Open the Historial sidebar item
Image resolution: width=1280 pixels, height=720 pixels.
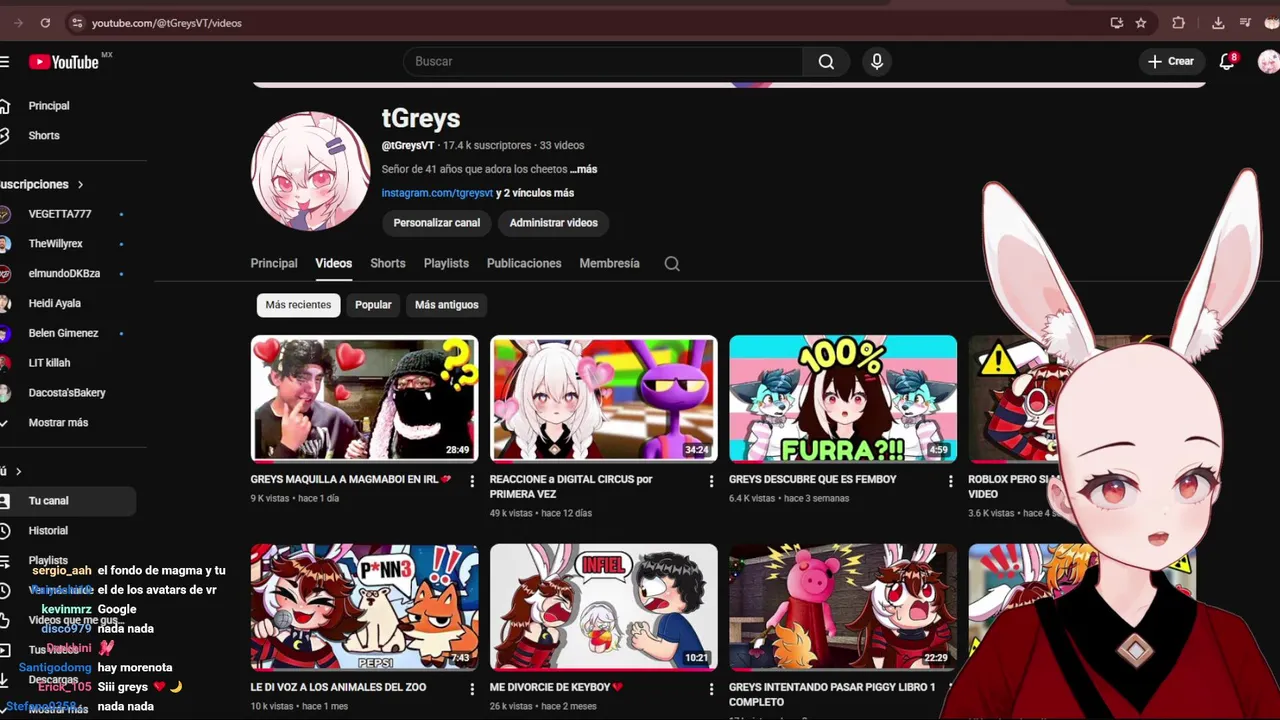48,531
